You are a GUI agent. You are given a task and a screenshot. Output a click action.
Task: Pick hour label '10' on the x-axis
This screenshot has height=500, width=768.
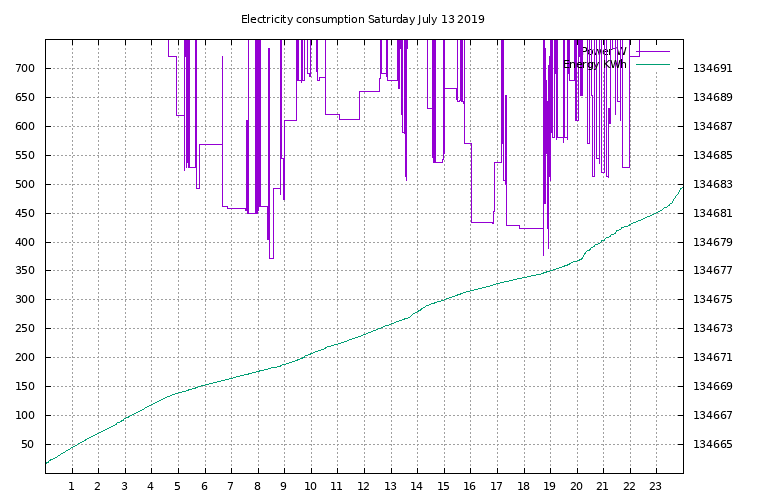pyautogui.click(x=310, y=486)
